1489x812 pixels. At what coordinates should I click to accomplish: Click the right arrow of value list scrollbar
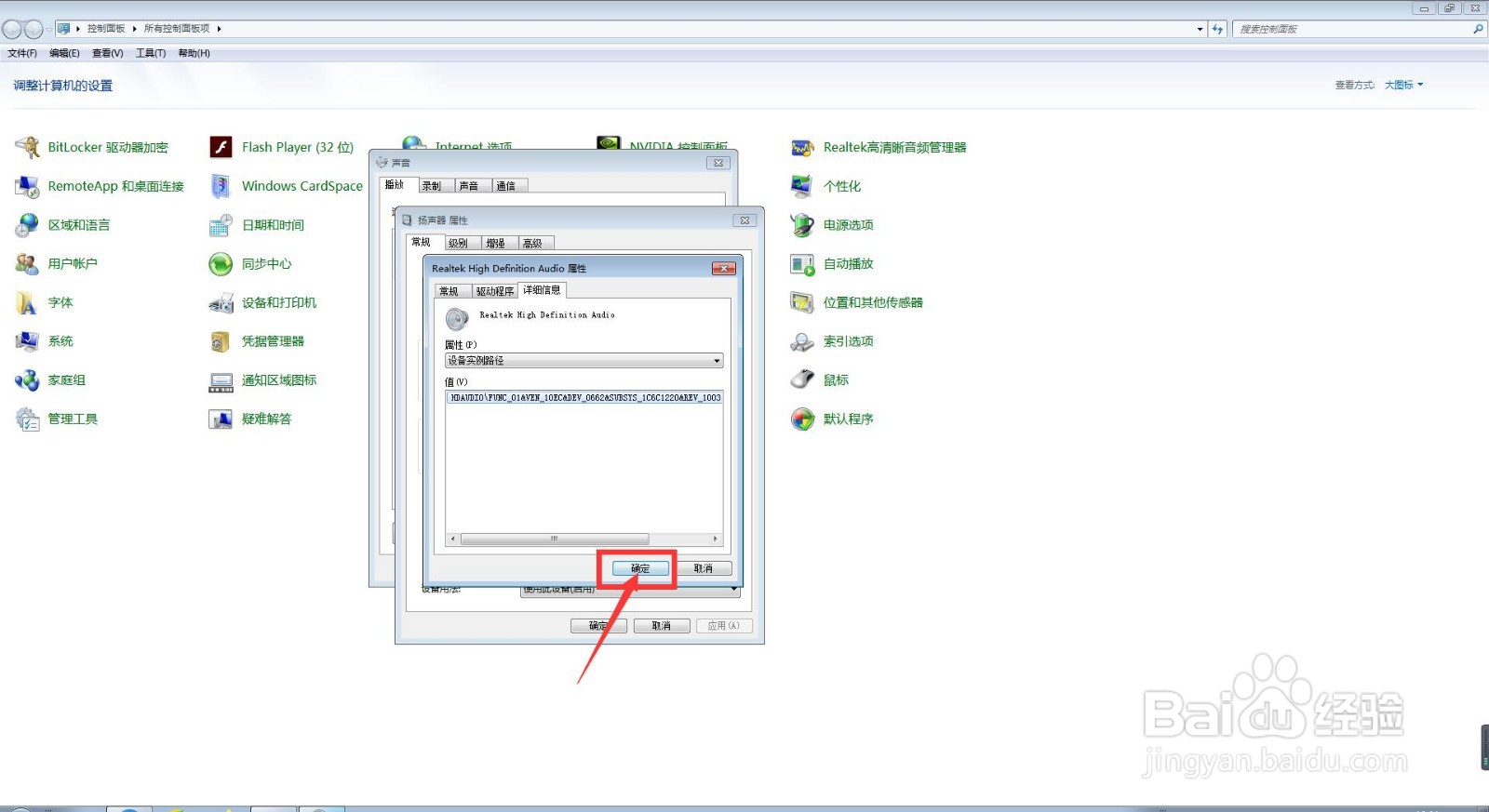[715, 539]
